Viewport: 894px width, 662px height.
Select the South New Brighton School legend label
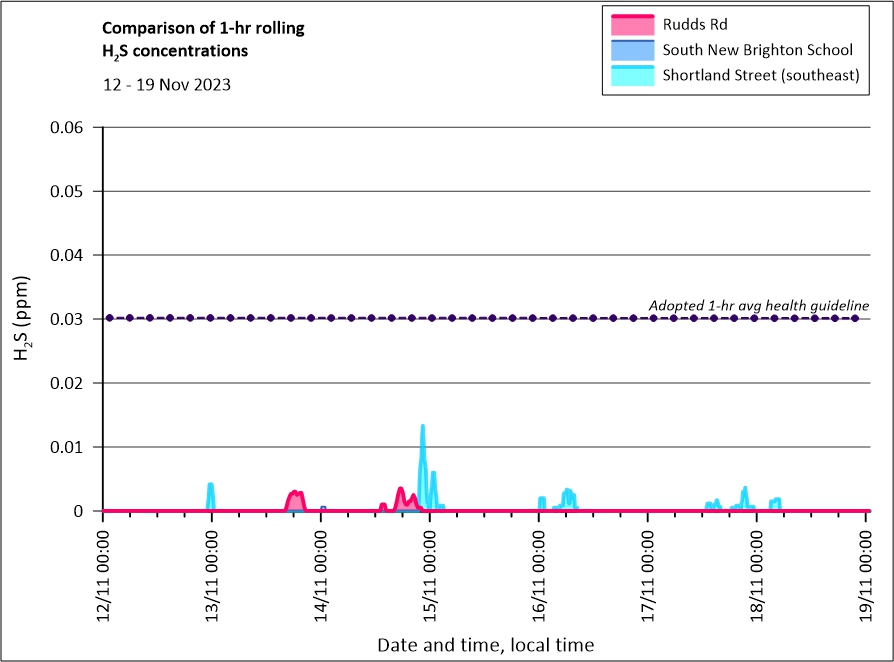tap(757, 49)
